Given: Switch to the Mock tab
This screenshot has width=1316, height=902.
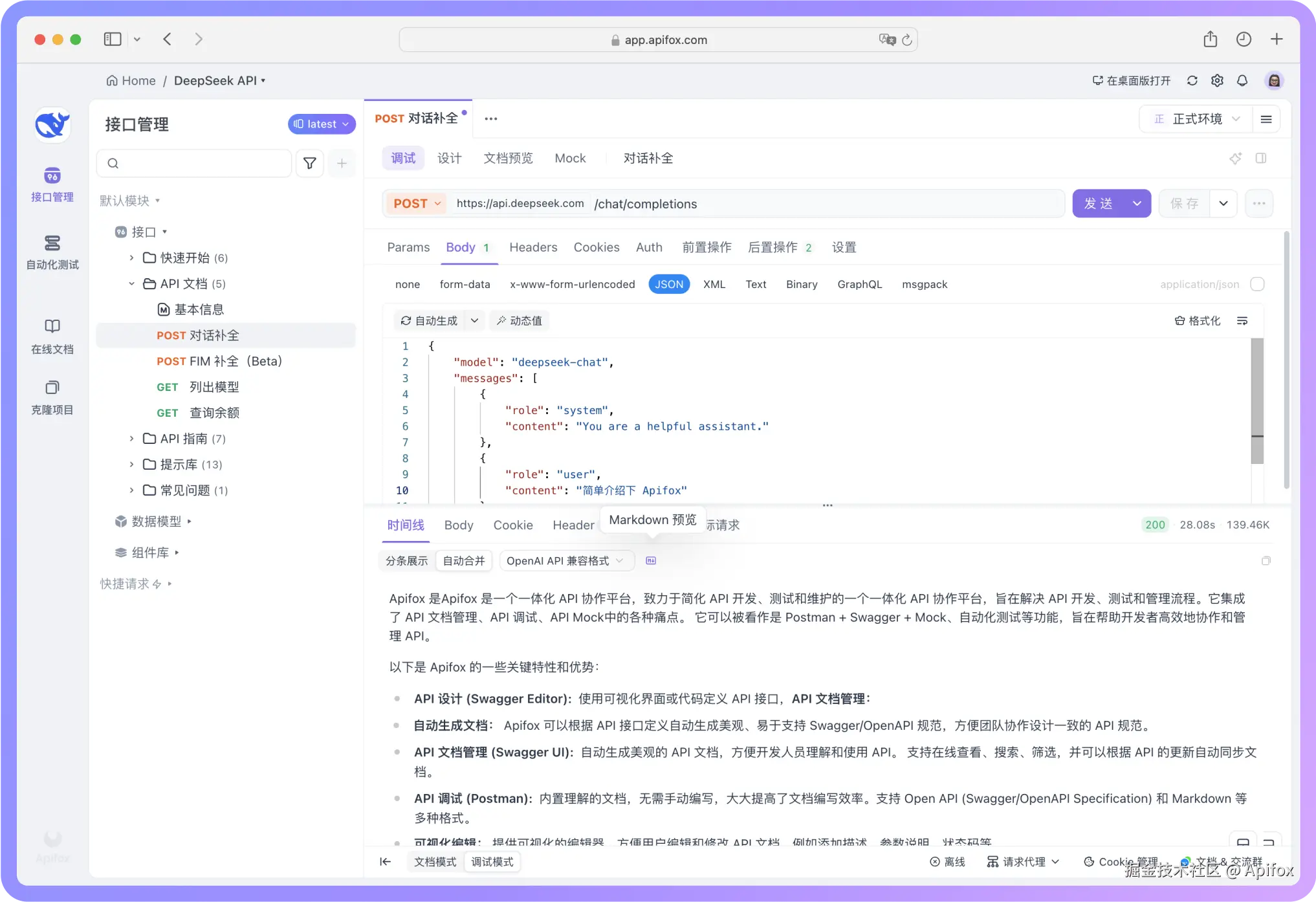Looking at the screenshot, I should [x=569, y=158].
